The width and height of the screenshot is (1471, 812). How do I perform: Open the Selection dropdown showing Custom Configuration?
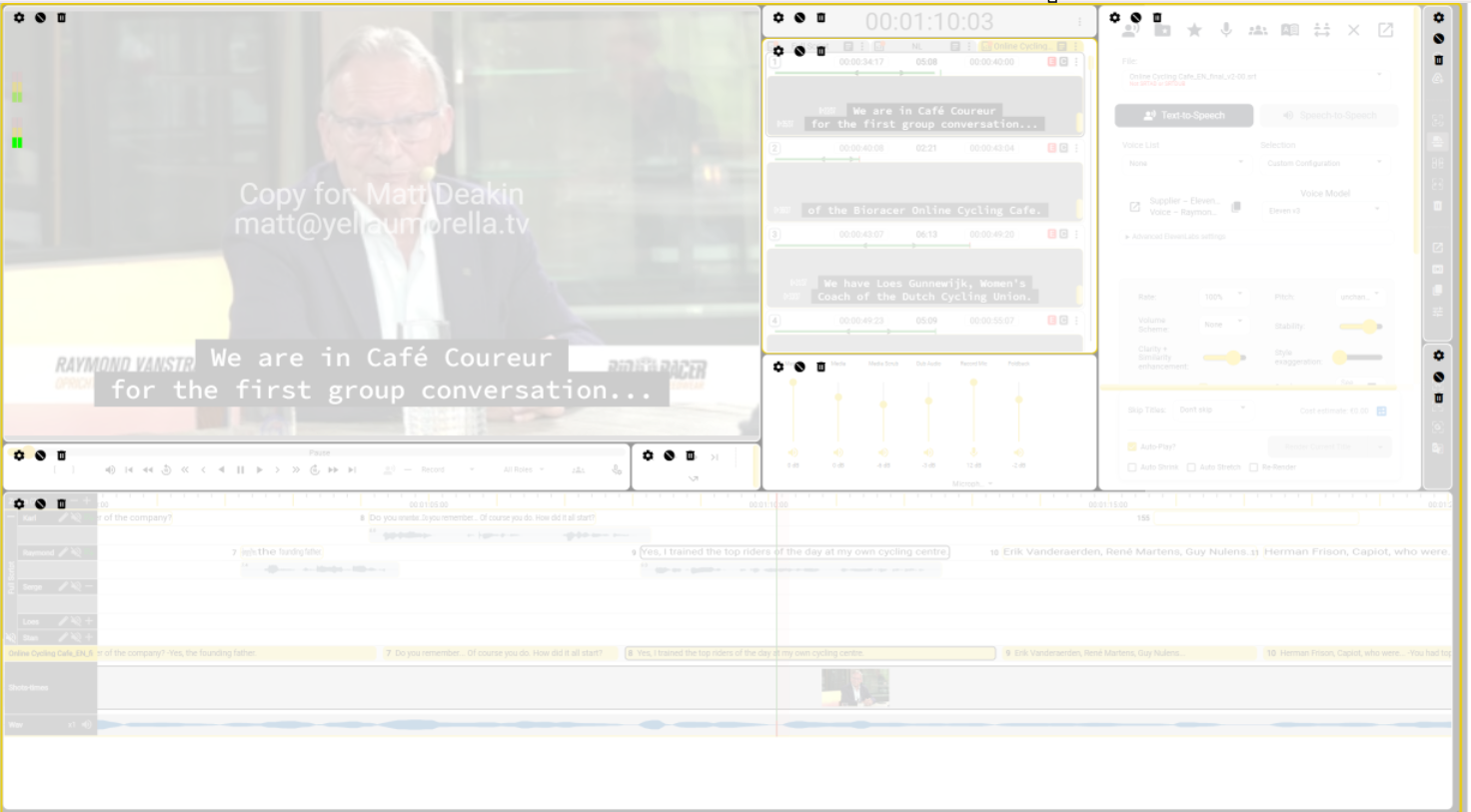1324,163
